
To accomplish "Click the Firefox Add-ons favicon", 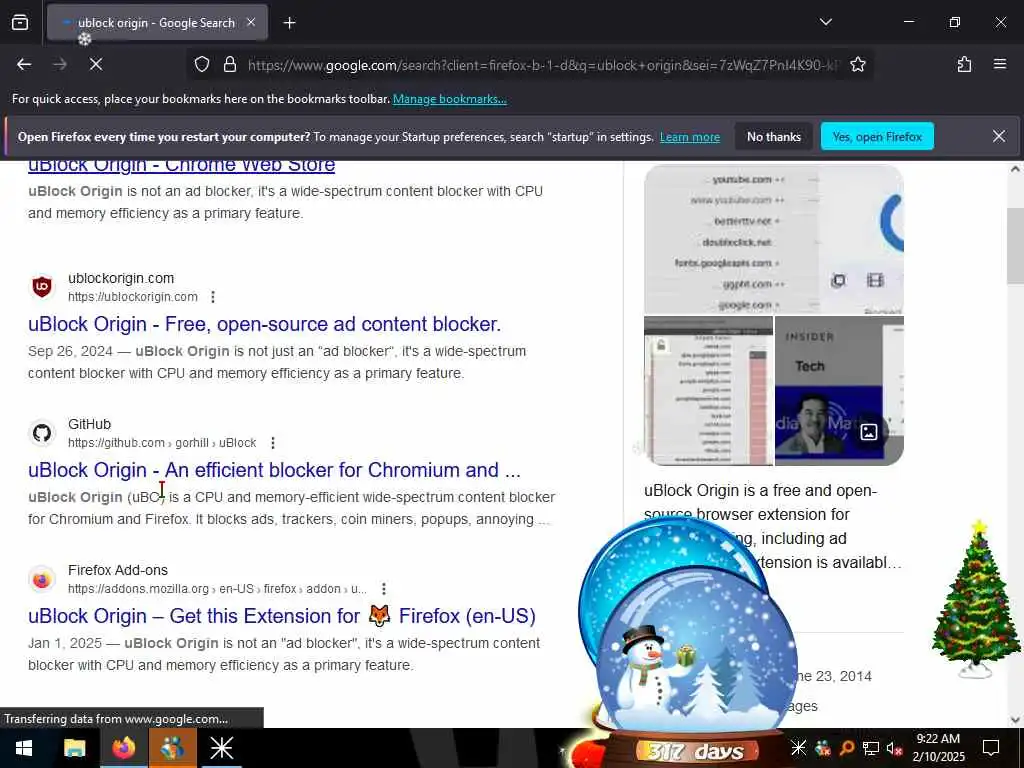I will 42,579.
